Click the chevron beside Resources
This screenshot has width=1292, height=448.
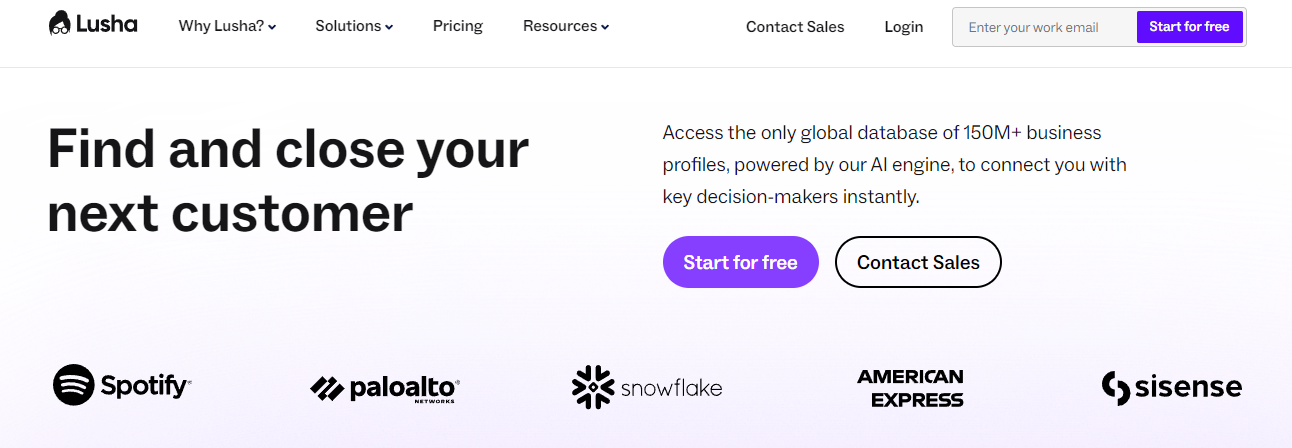click(x=604, y=28)
